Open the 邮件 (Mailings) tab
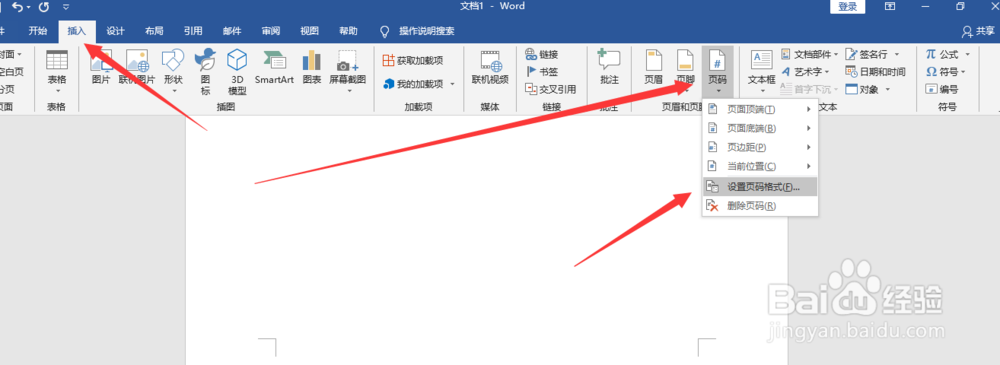The image size is (1000, 365). 232,31
